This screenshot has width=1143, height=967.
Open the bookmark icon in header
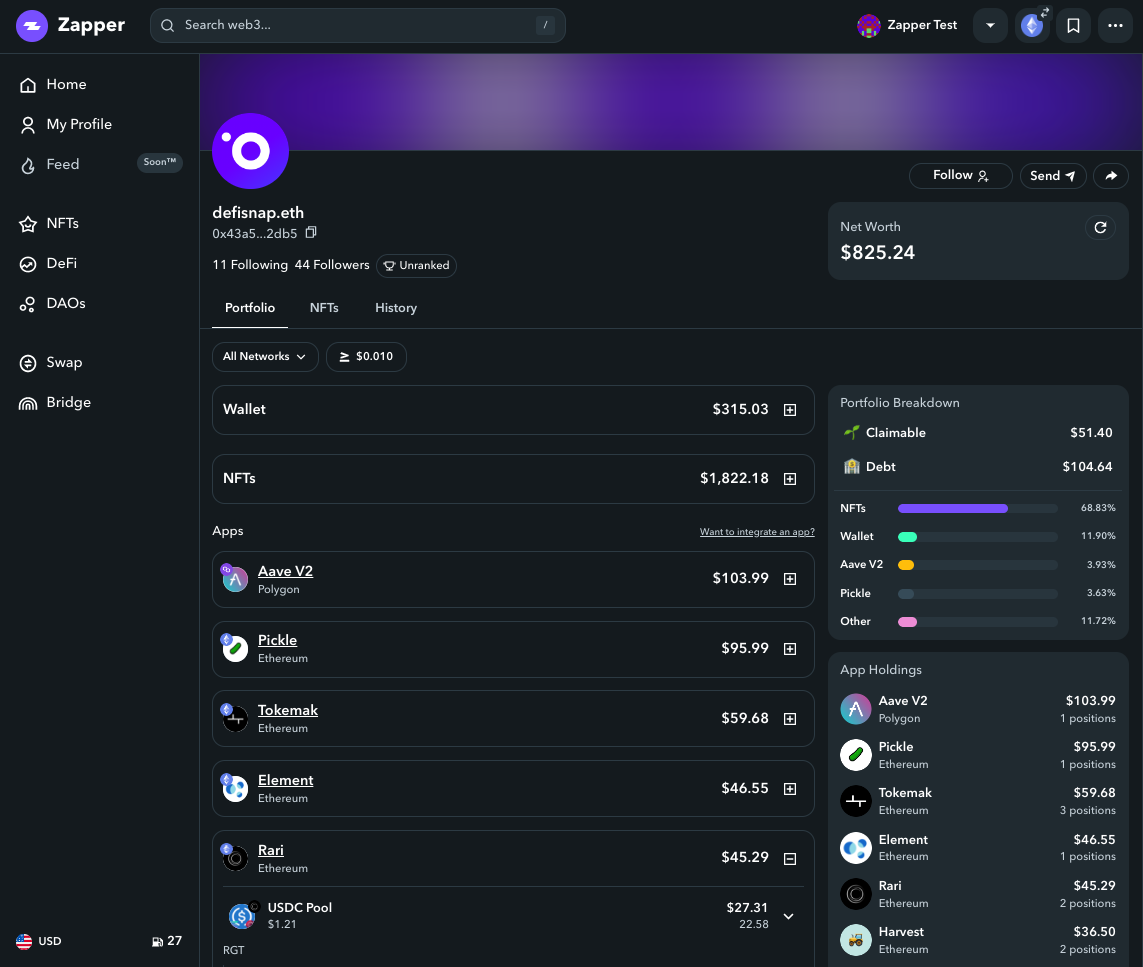1073,26
